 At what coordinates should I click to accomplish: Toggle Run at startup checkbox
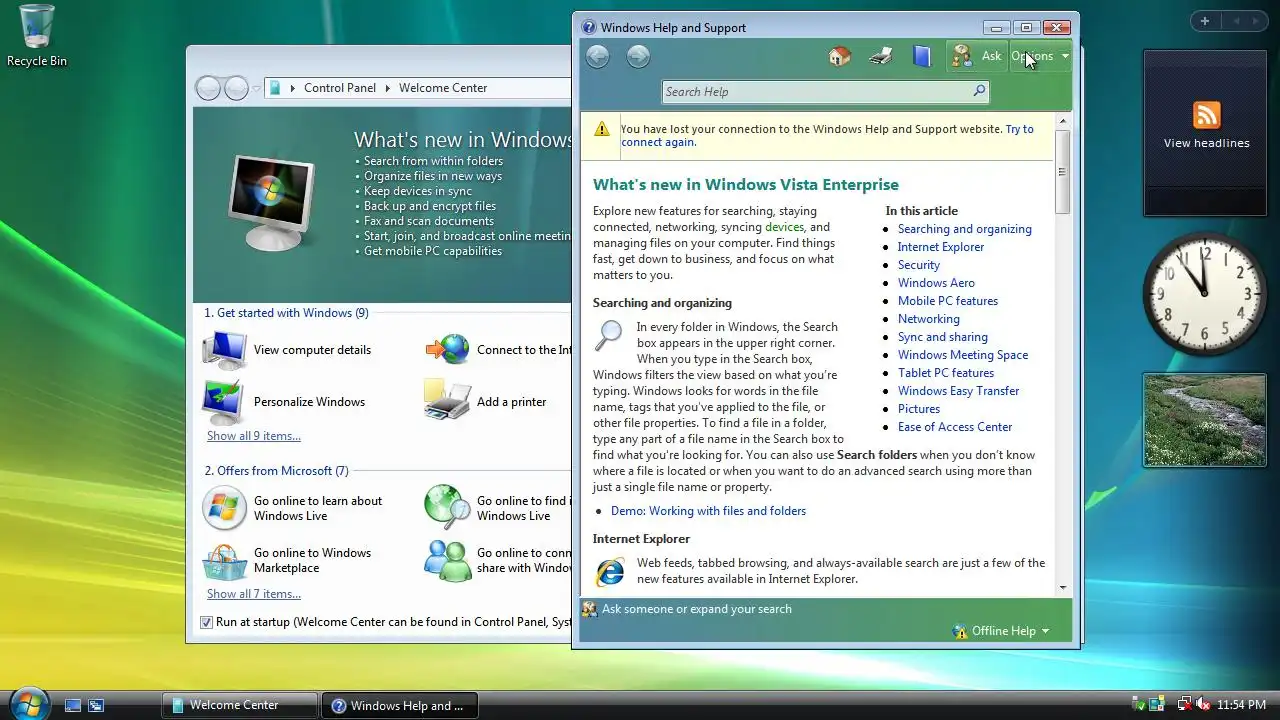tap(207, 622)
